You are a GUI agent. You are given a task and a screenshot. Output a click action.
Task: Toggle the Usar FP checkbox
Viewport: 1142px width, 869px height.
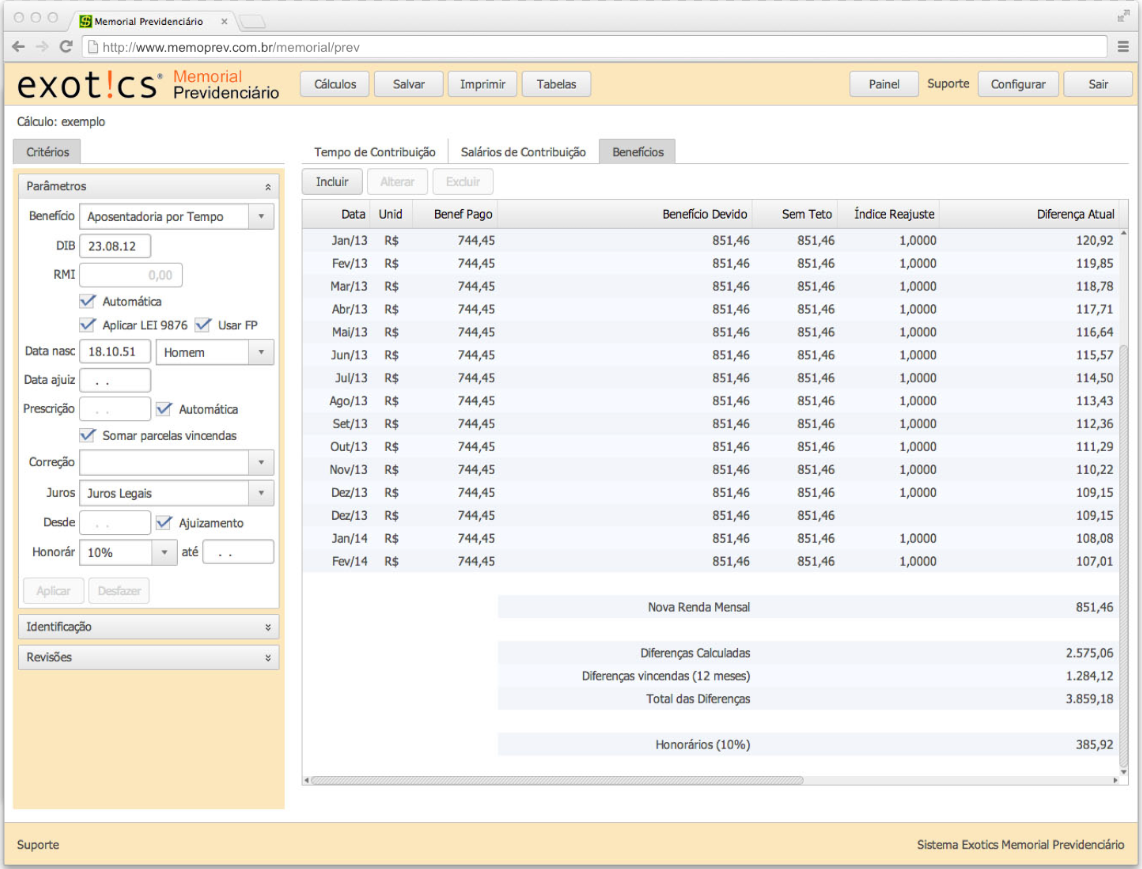point(203,325)
